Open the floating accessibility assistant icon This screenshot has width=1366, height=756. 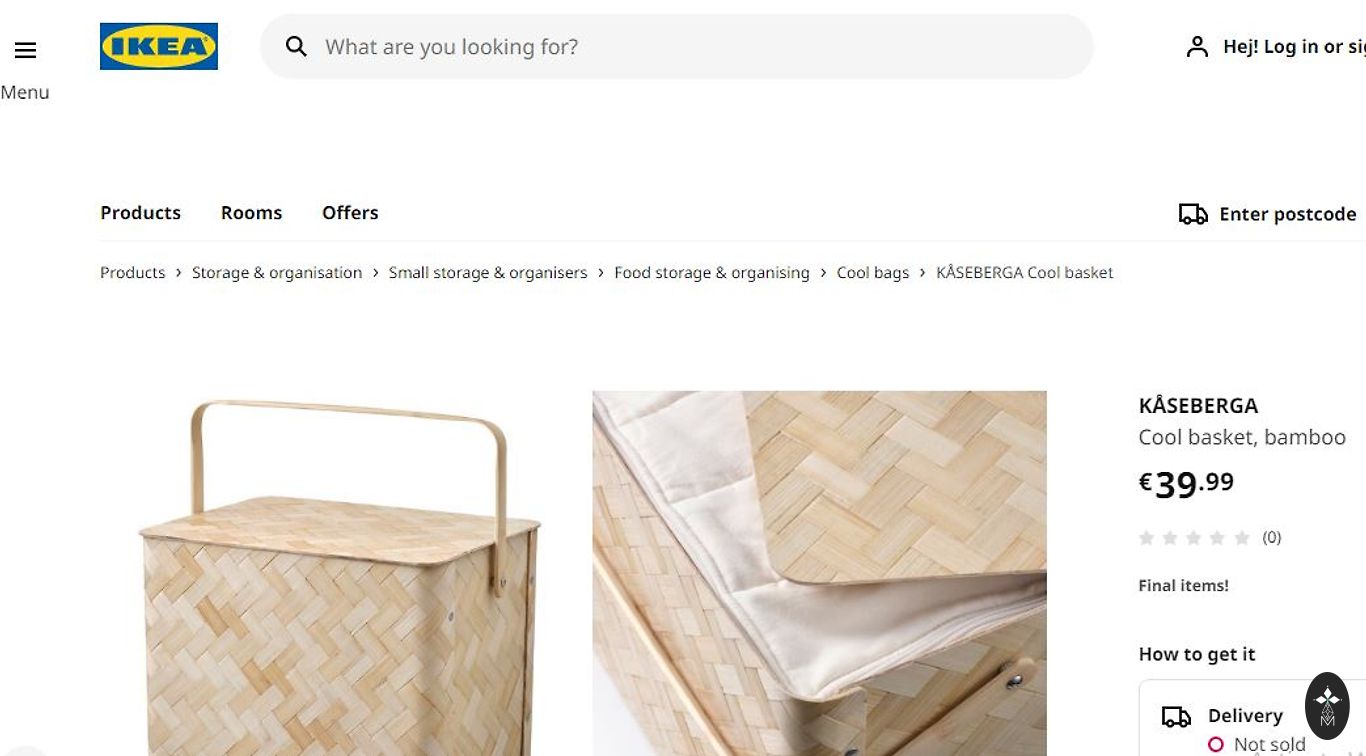pyautogui.click(x=1327, y=706)
